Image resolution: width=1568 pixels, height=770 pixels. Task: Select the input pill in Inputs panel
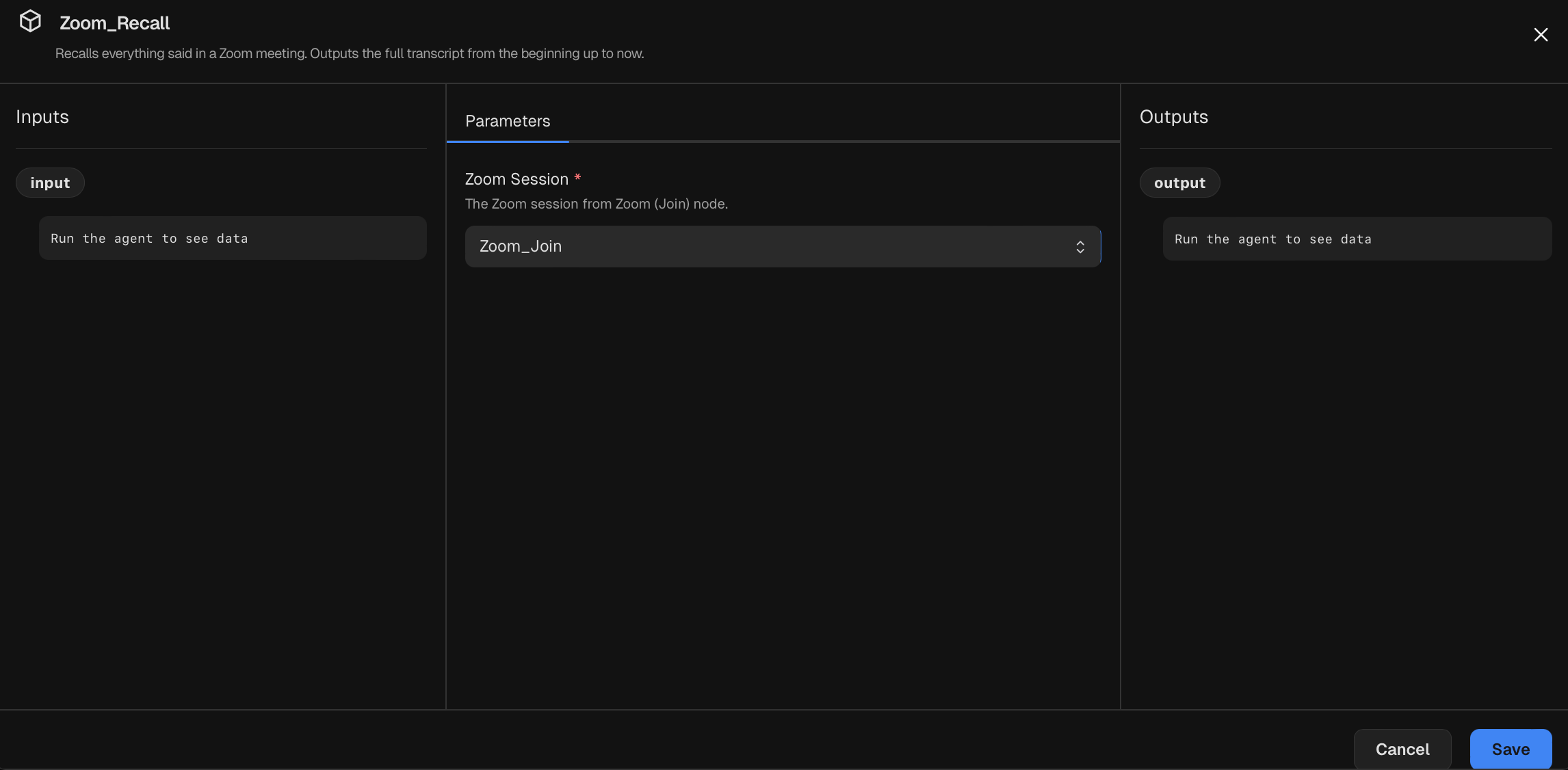pyautogui.click(x=49, y=183)
